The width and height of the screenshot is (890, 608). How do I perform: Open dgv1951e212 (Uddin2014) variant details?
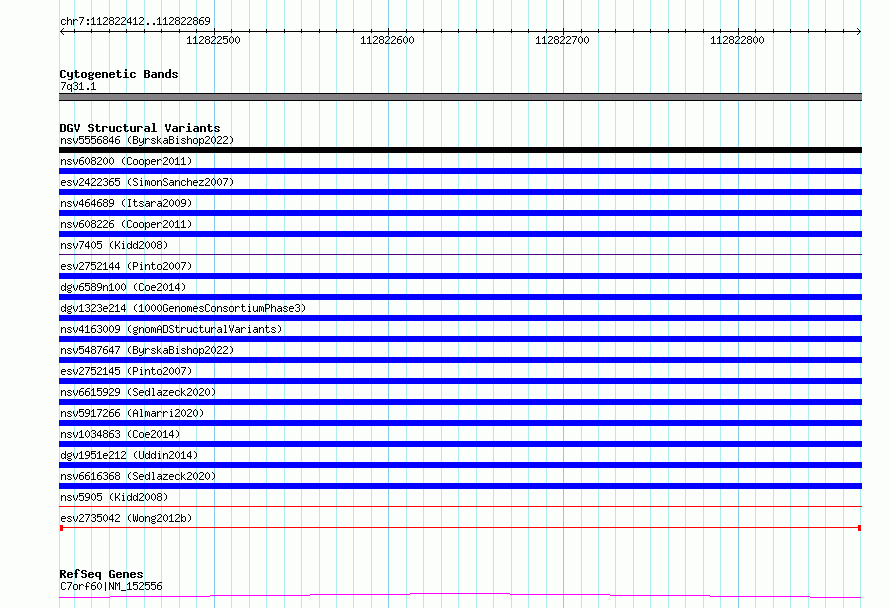129,455
